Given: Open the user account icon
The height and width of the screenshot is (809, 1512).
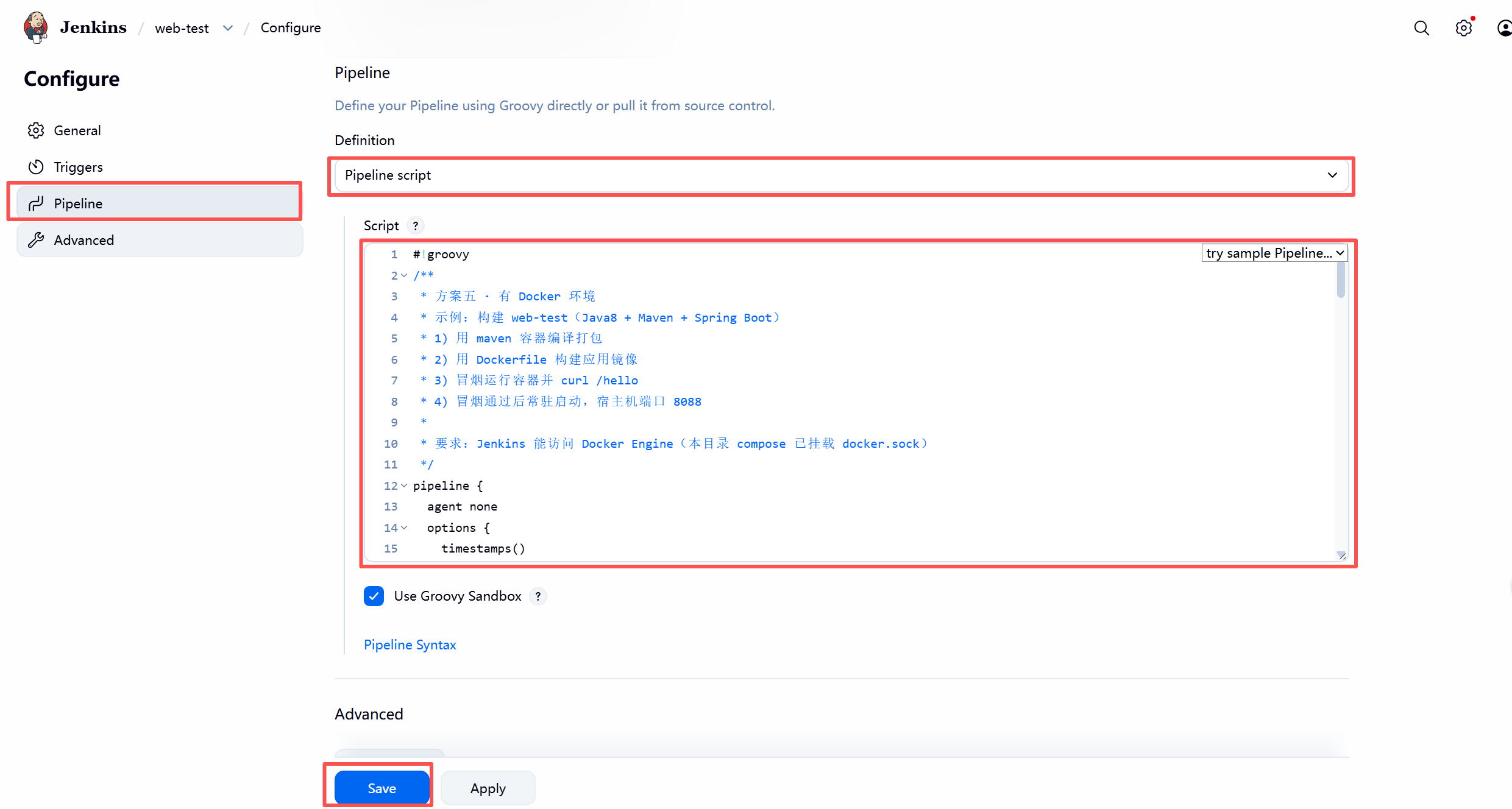Looking at the screenshot, I should pyautogui.click(x=1504, y=28).
